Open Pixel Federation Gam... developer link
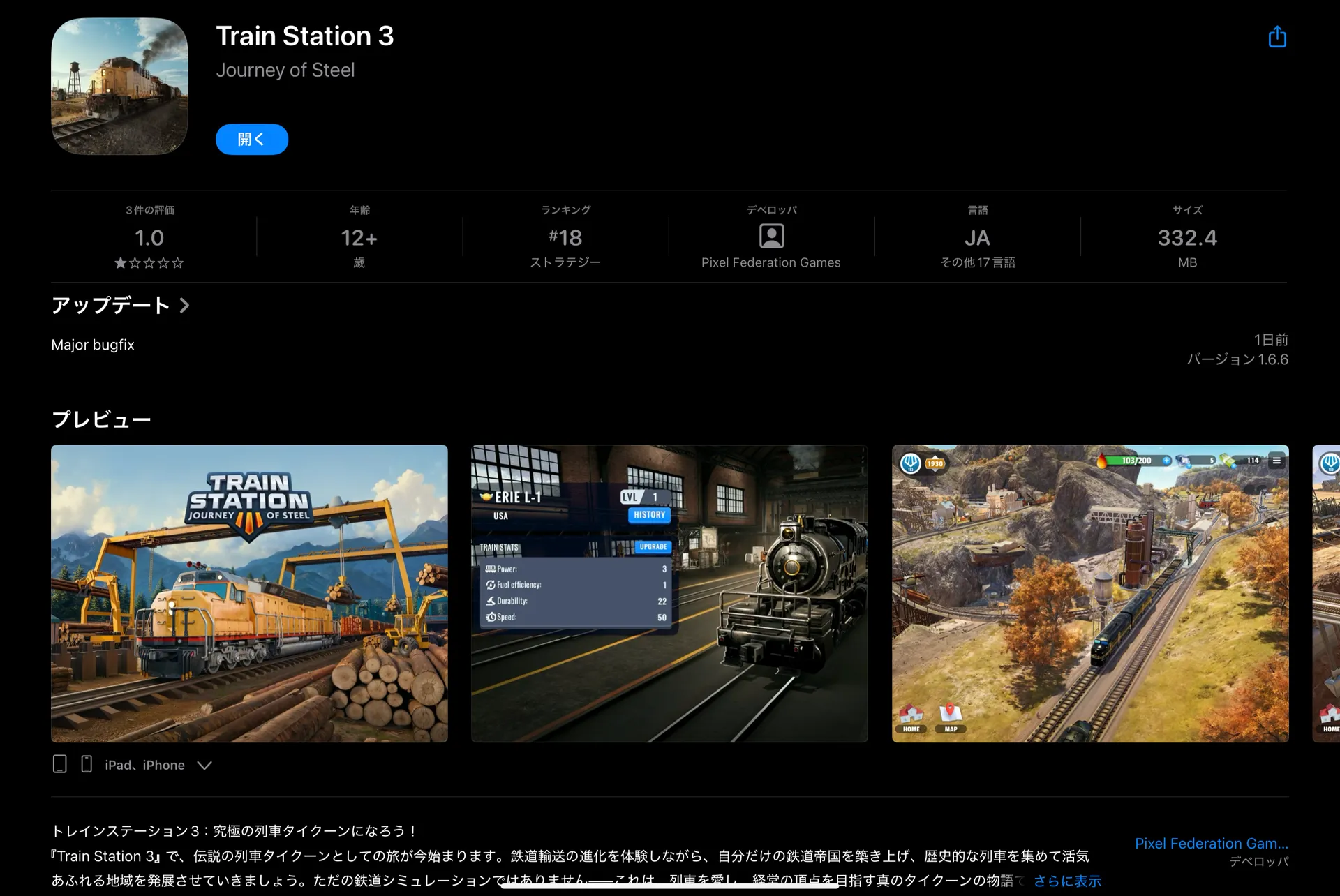The width and height of the screenshot is (1340, 896). point(1211,843)
